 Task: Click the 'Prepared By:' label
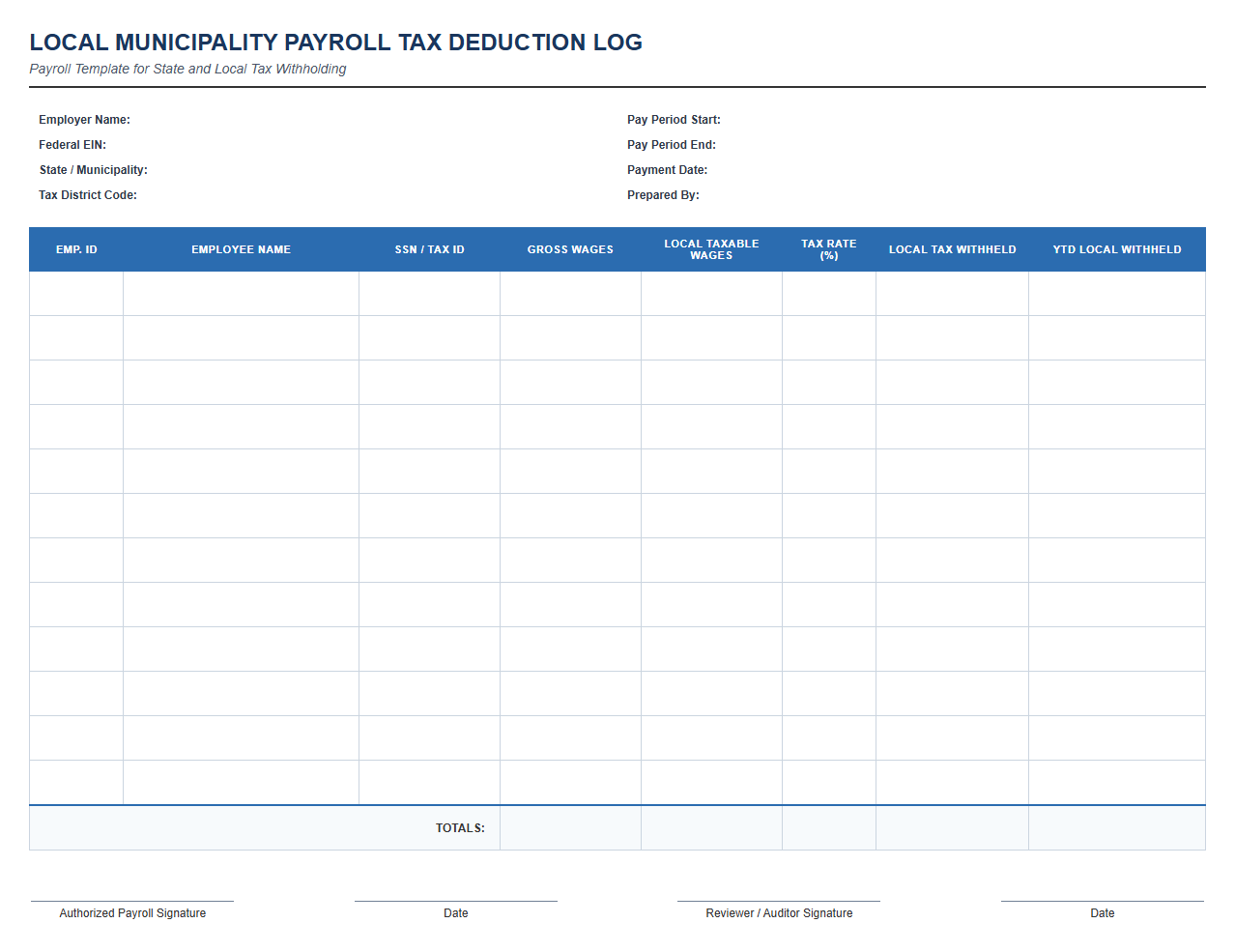pyautogui.click(x=663, y=195)
